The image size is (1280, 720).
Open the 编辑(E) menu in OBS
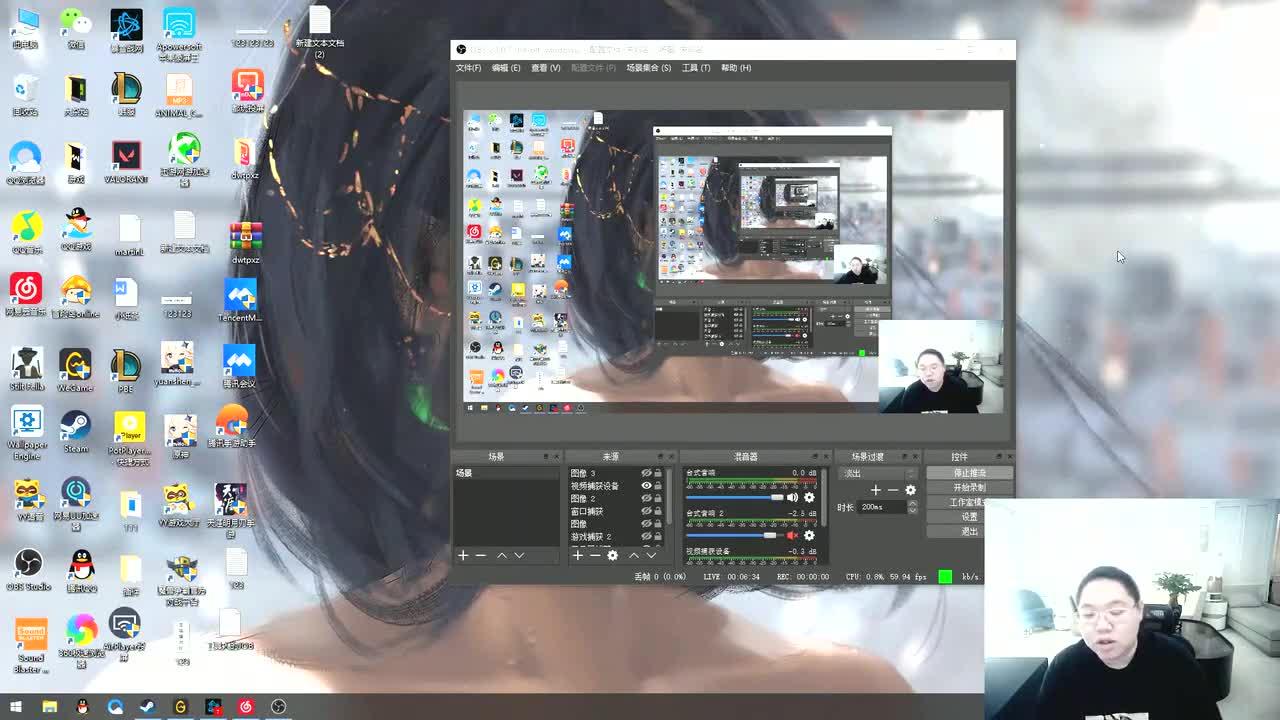(506, 68)
